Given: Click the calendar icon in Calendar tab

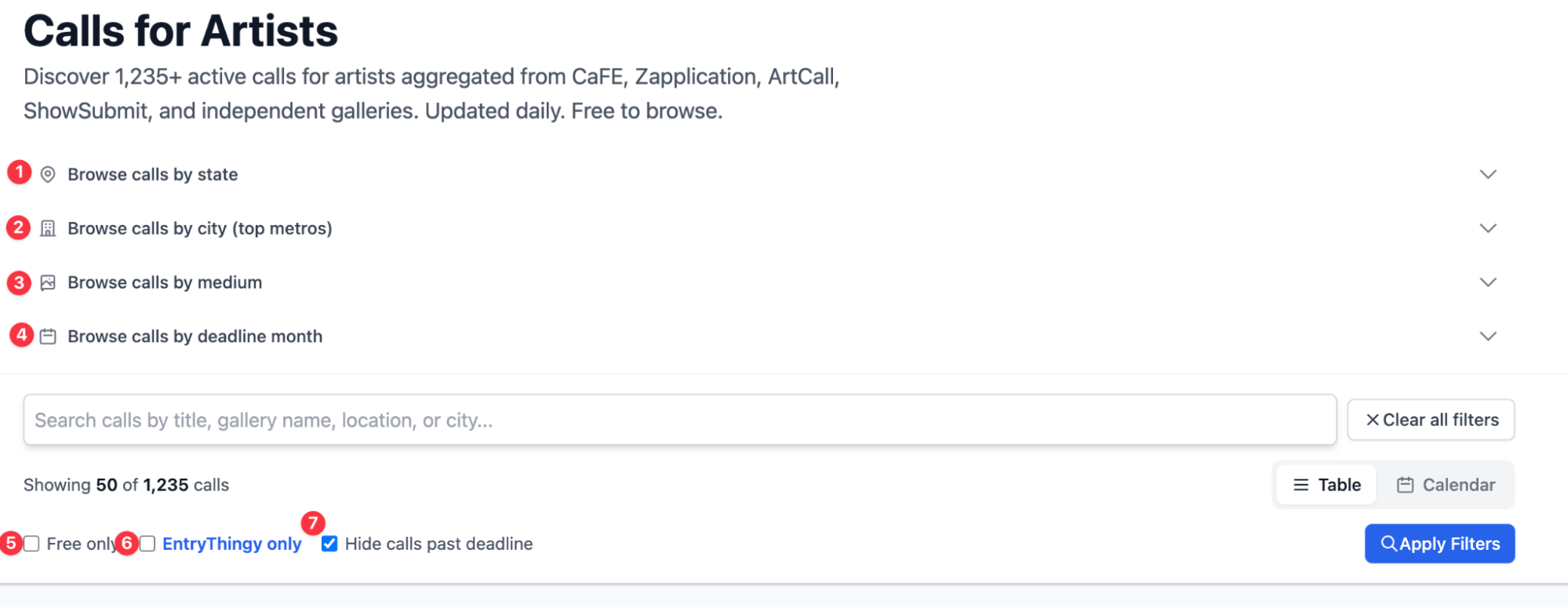Looking at the screenshot, I should [x=1405, y=485].
